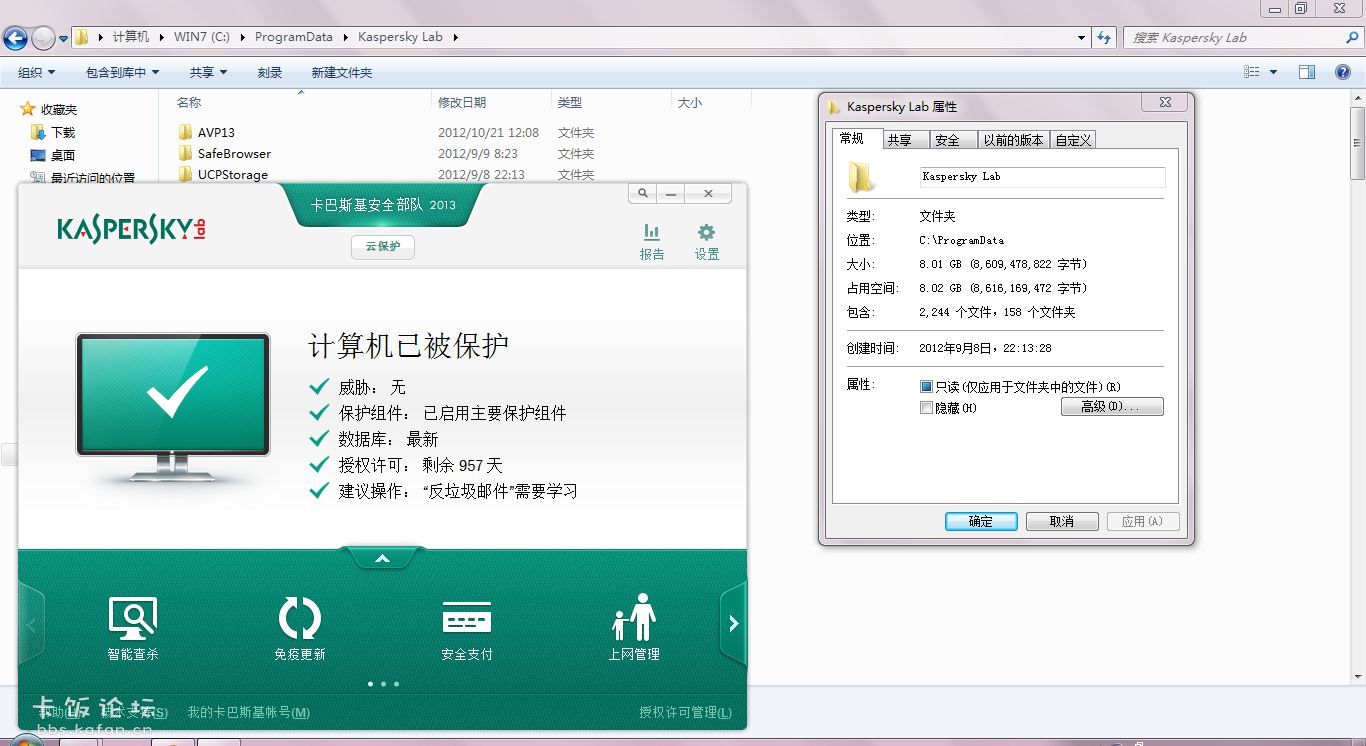
Task: Select the SafeBrowser folder icon
Action: [x=185, y=153]
